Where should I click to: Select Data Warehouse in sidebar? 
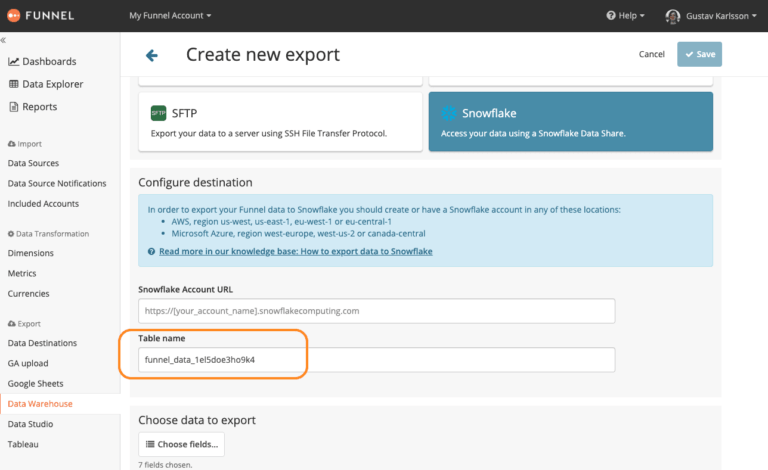[40, 404]
